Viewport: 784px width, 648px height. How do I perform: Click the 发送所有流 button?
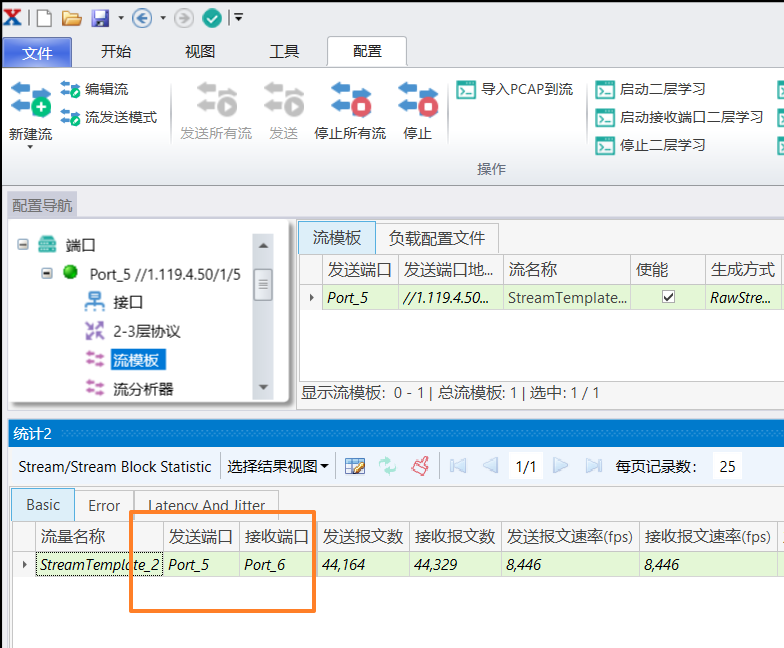pyautogui.click(x=216, y=112)
